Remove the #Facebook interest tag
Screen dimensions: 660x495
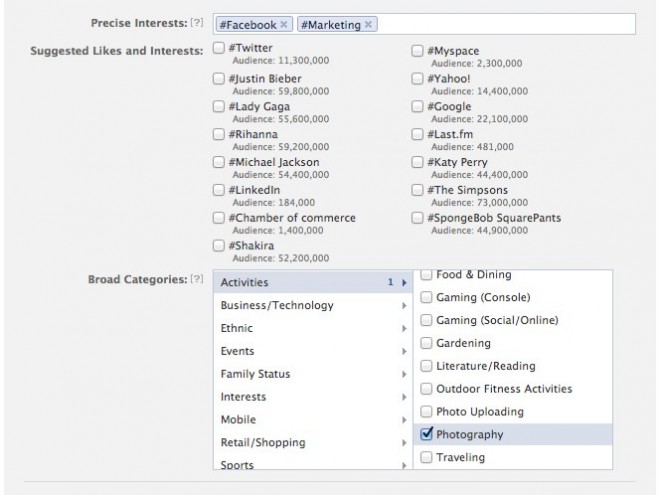coord(284,24)
